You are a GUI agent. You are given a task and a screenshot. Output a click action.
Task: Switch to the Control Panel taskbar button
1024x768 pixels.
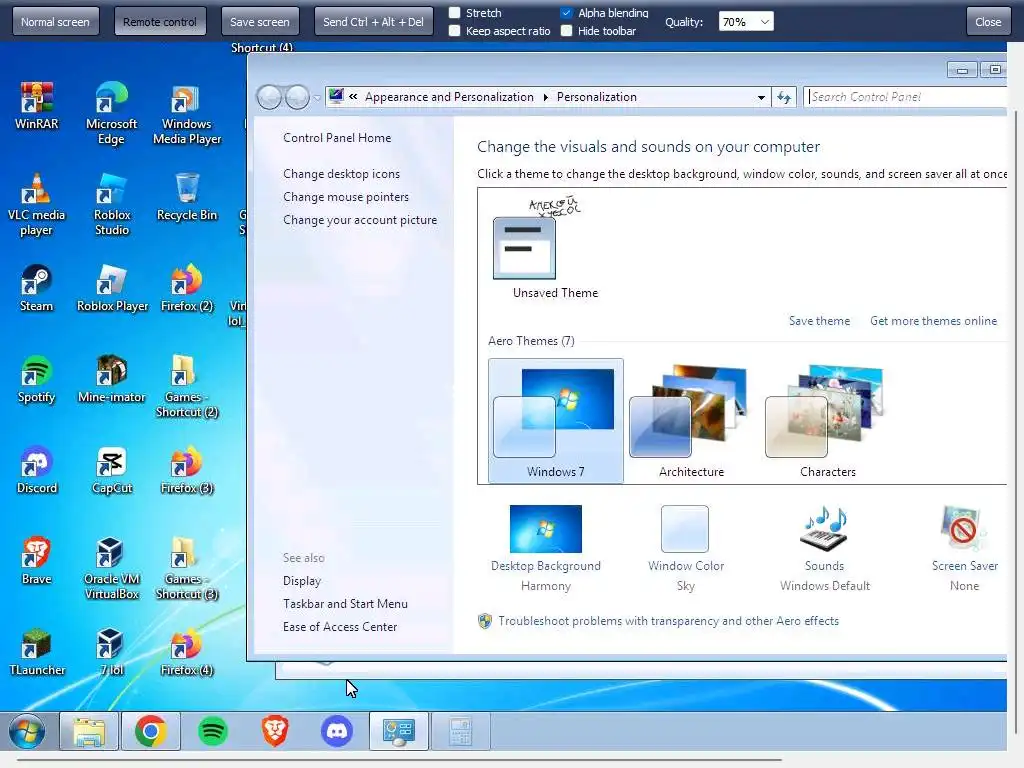point(399,731)
